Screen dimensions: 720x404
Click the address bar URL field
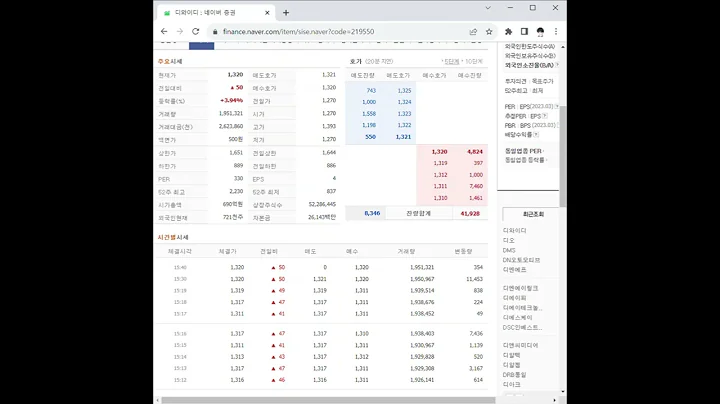tap(340, 32)
